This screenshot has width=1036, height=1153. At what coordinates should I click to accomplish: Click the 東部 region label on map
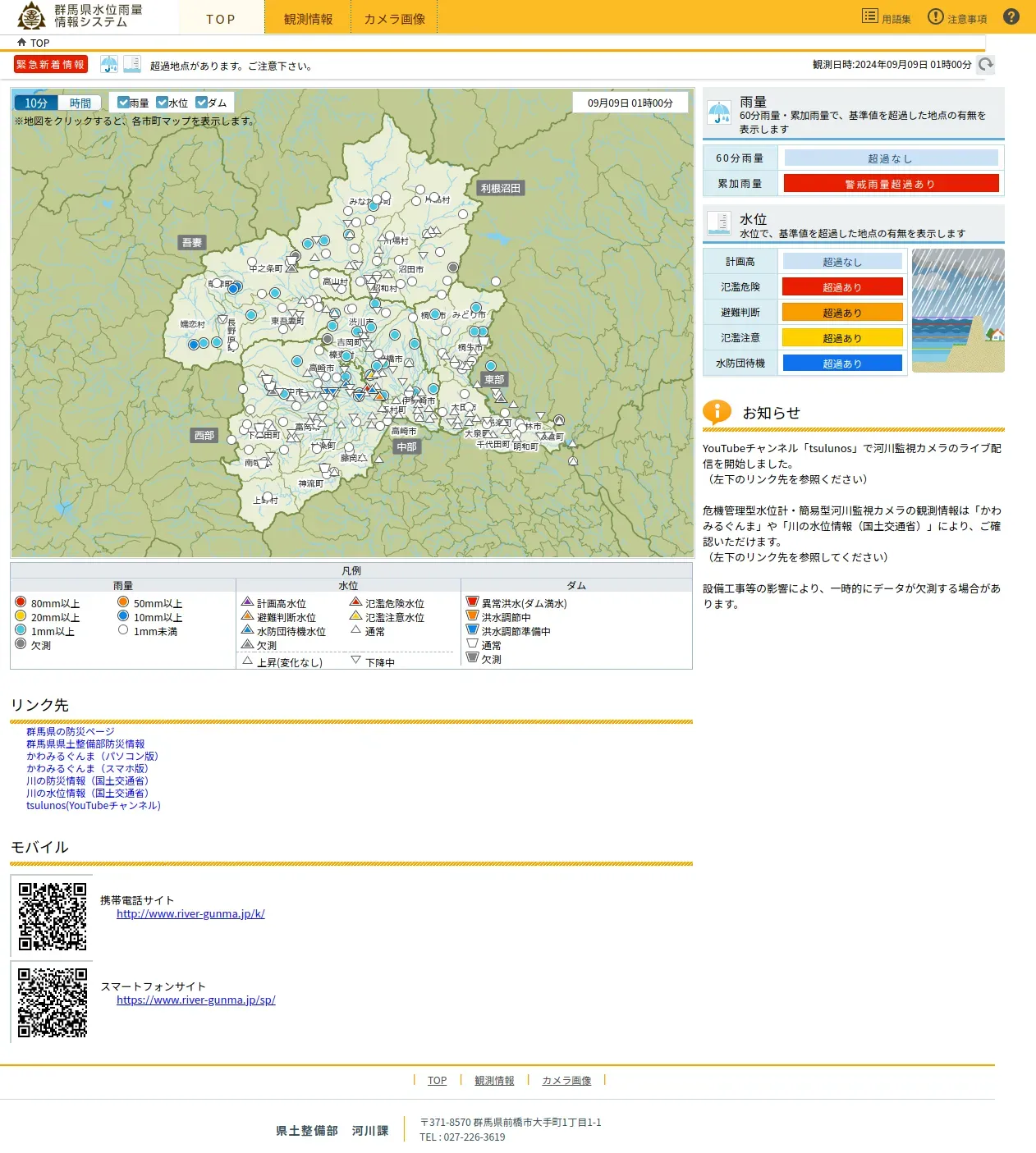(x=494, y=379)
